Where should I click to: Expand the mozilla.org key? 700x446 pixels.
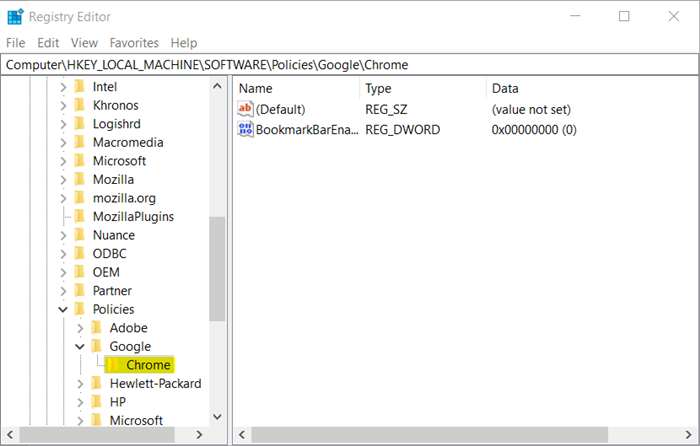coord(63,198)
